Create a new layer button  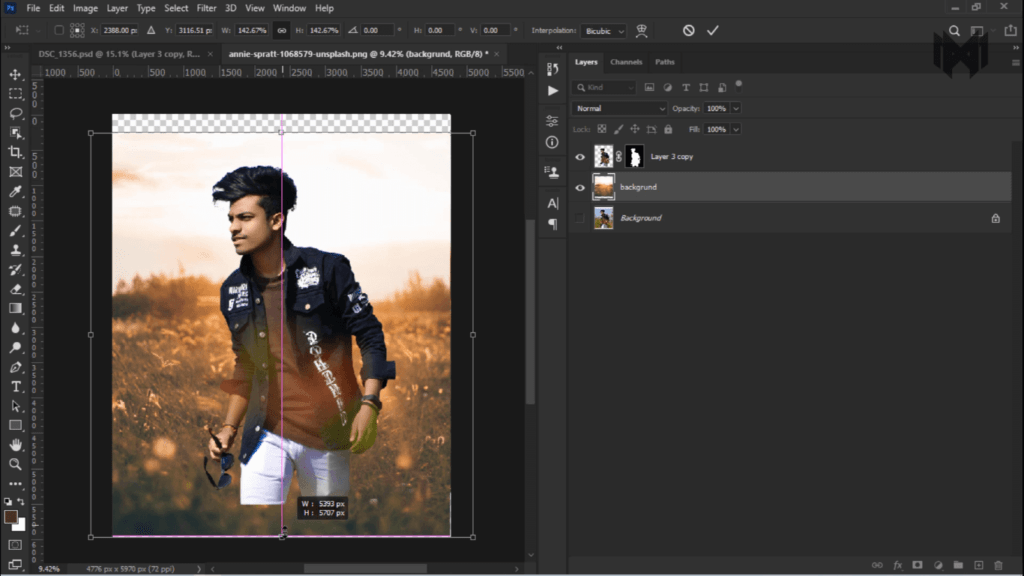tap(978, 565)
